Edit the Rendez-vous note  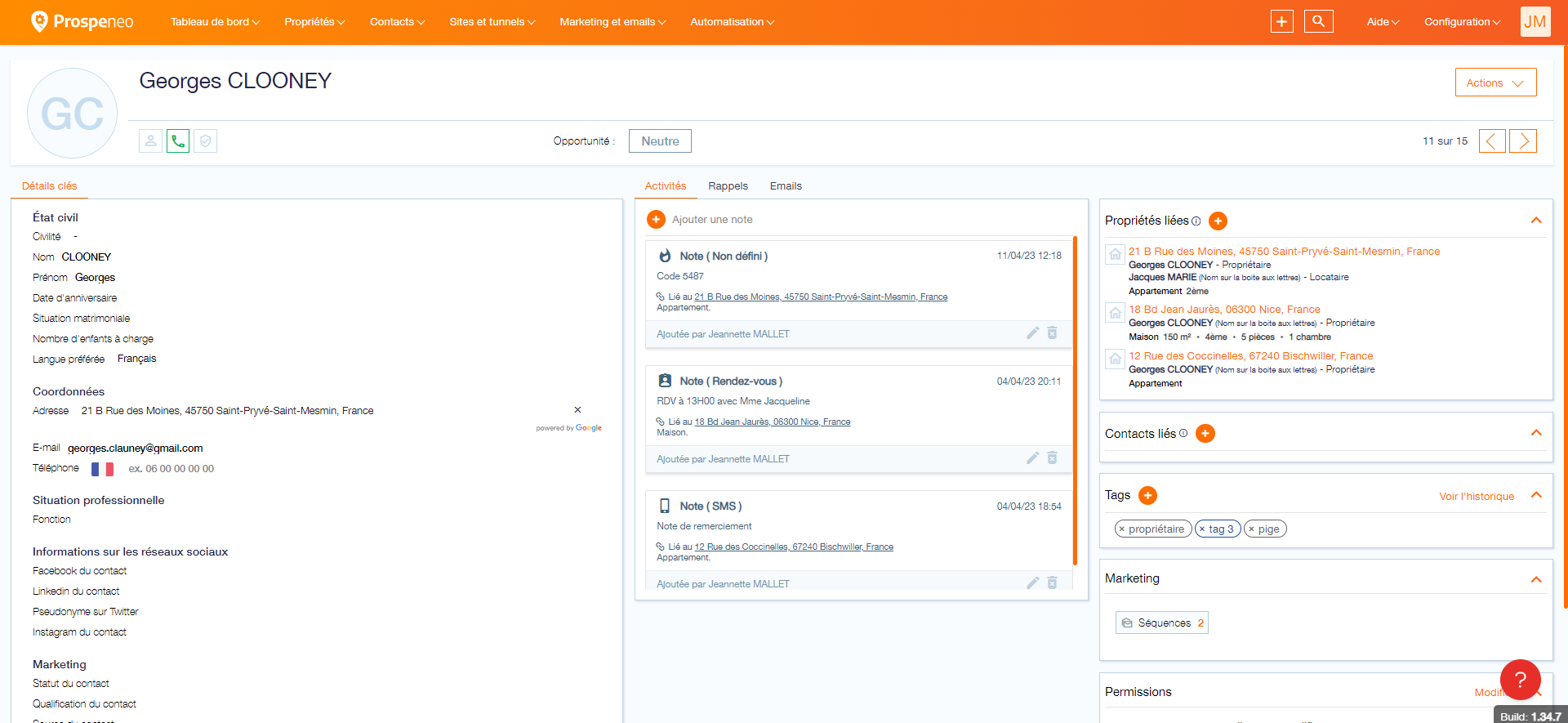[x=1032, y=457]
